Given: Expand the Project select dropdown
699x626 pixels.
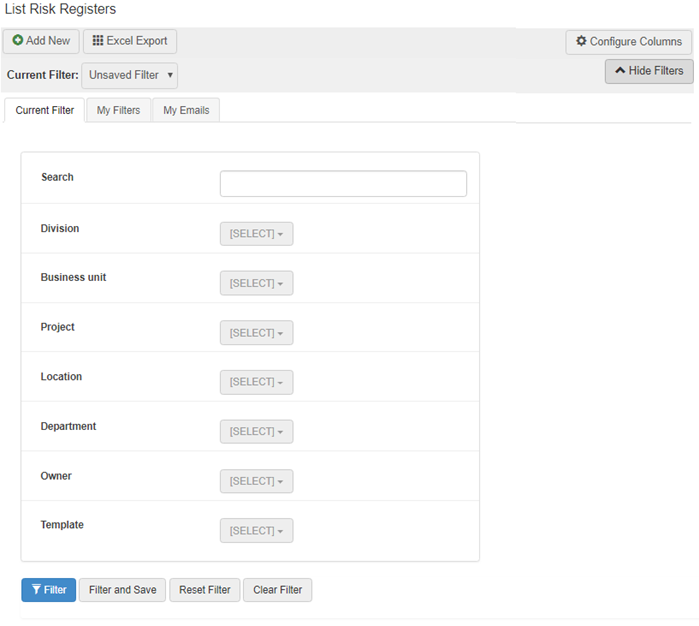Looking at the screenshot, I should [256, 333].
